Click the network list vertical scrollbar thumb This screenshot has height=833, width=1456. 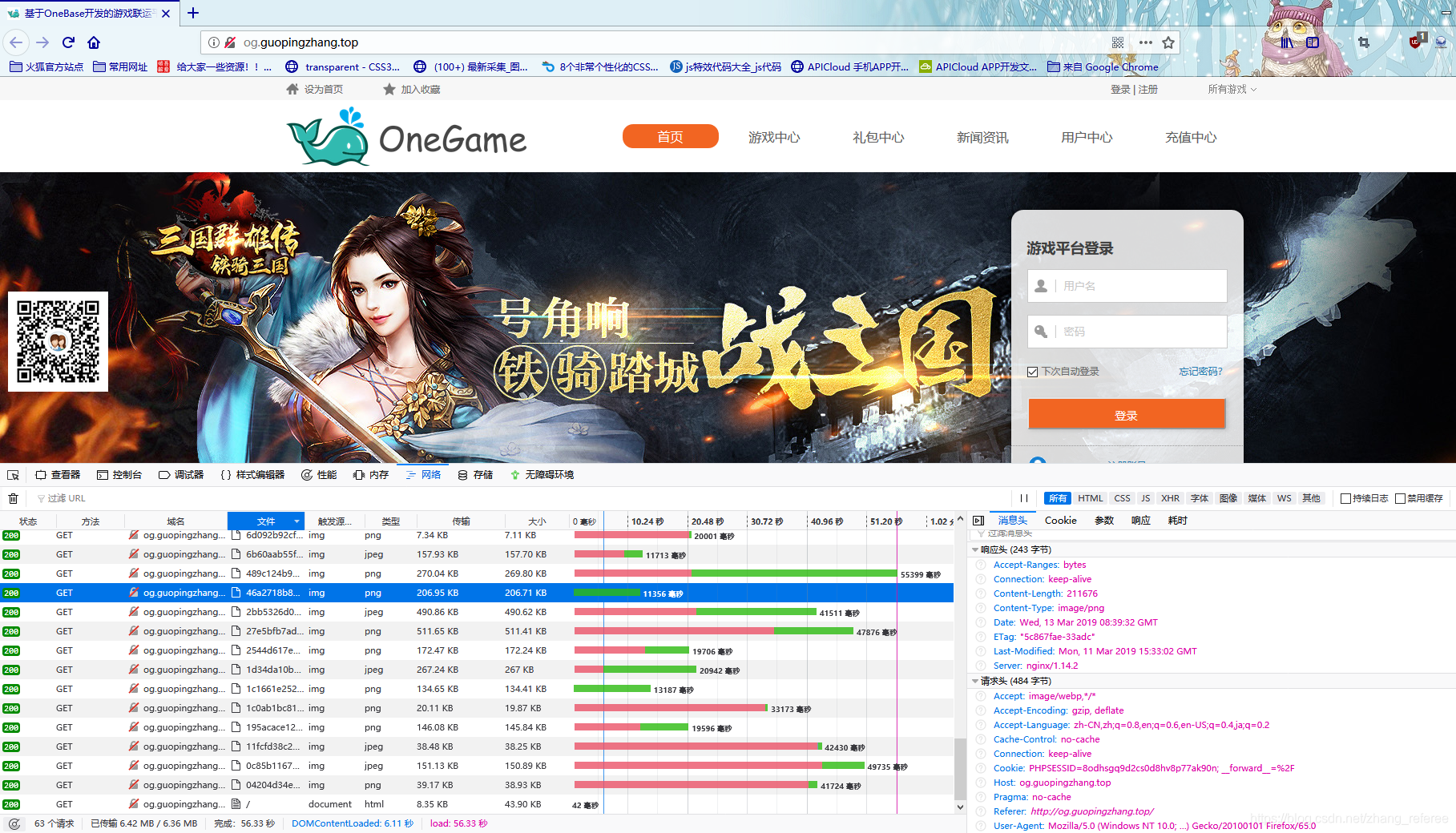(x=960, y=767)
